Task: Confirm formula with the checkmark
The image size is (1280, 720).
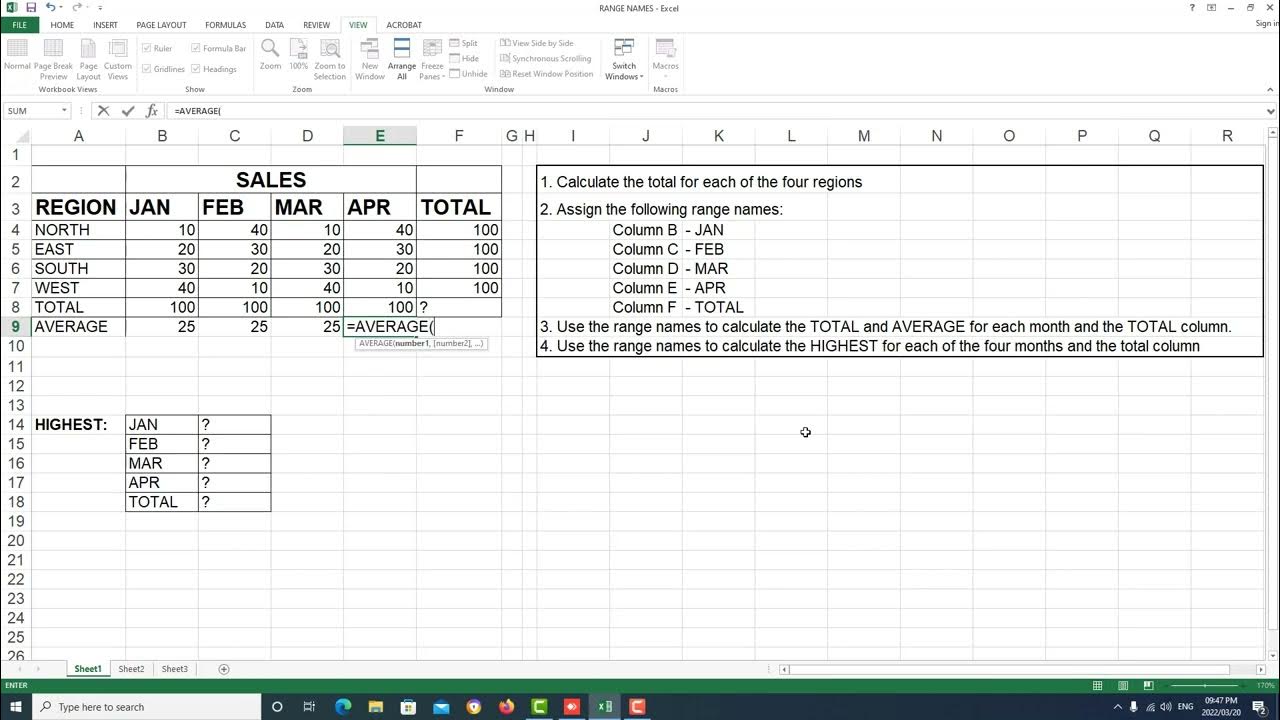Action: (x=127, y=111)
